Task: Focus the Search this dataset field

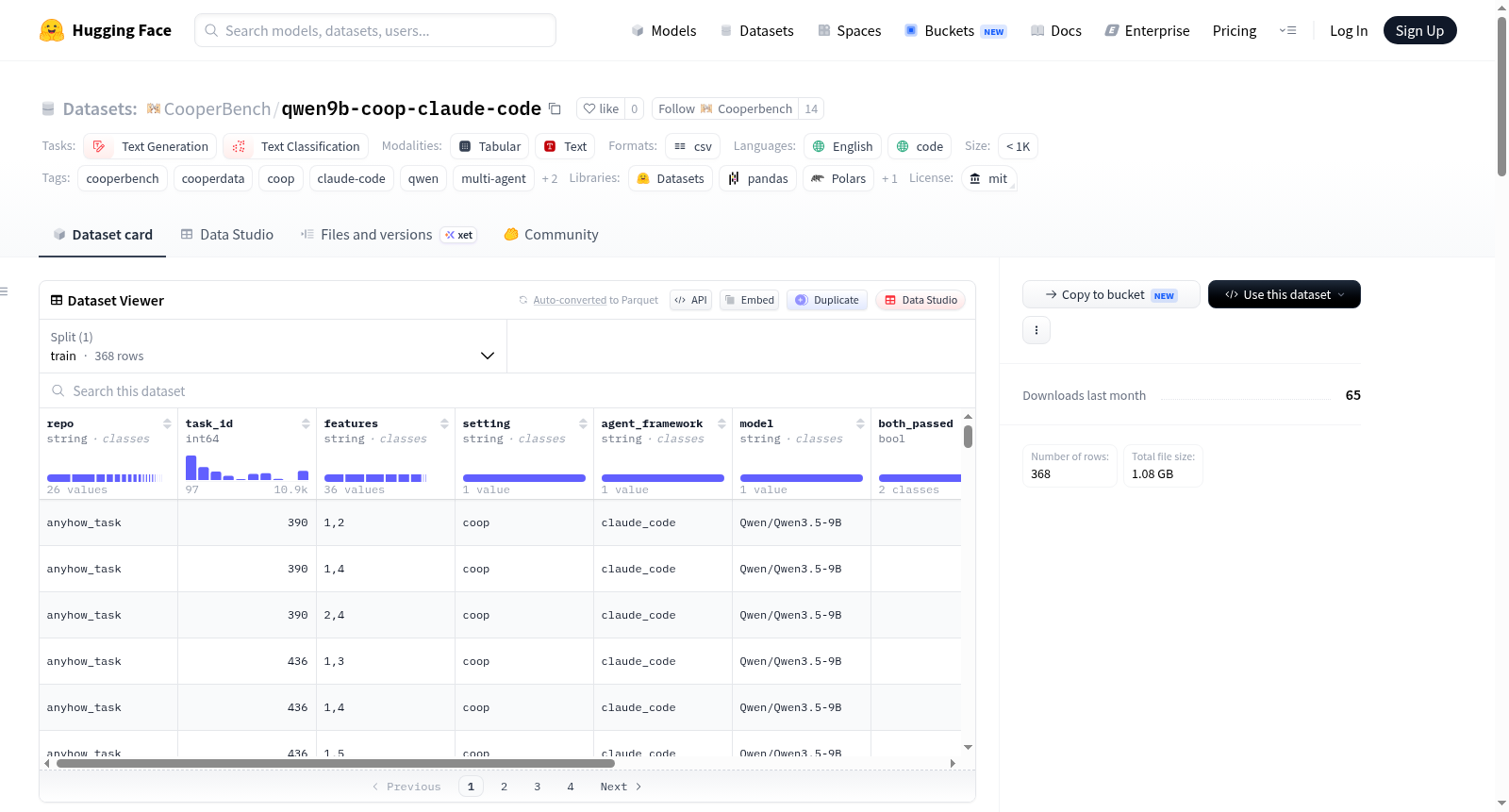Action: pos(507,391)
